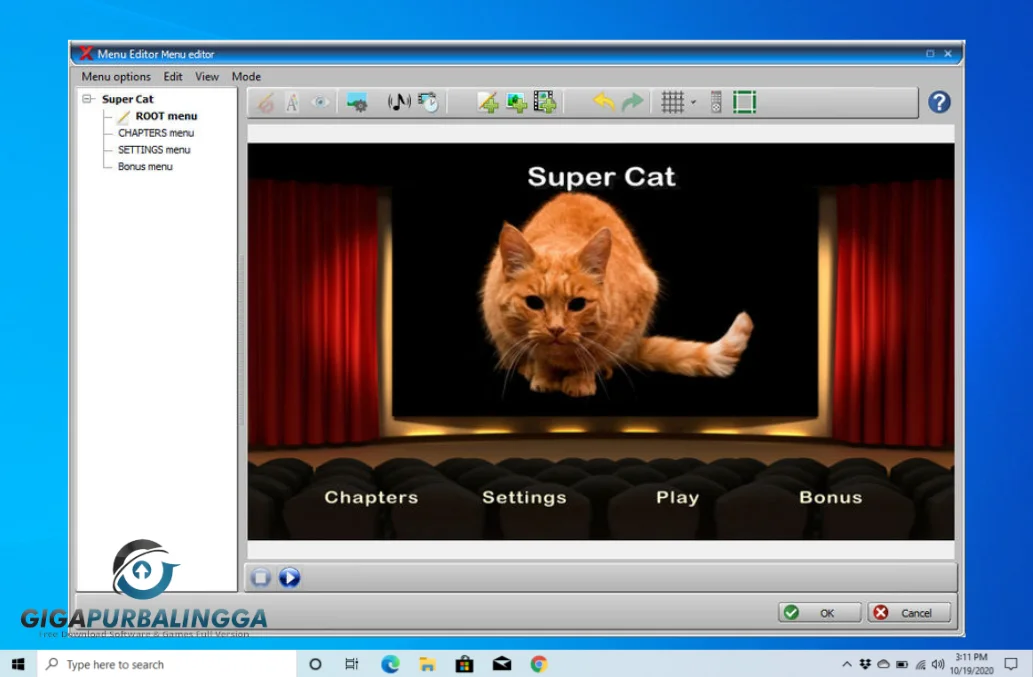Image resolution: width=1033 pixels, height=677 pixels.
Task: Toggle the grid display icon
Action: pyautogui.click(x=673, y=102)
